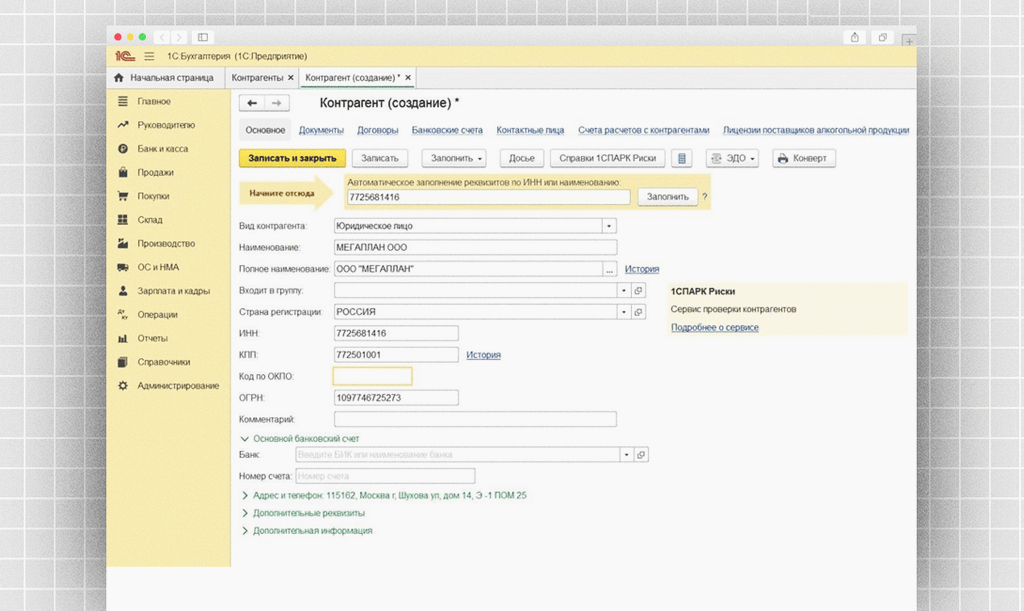Viewport: 1024px width, 611px height.
Task: Click the Администрирование gear icon
Action: coord(123,386)
